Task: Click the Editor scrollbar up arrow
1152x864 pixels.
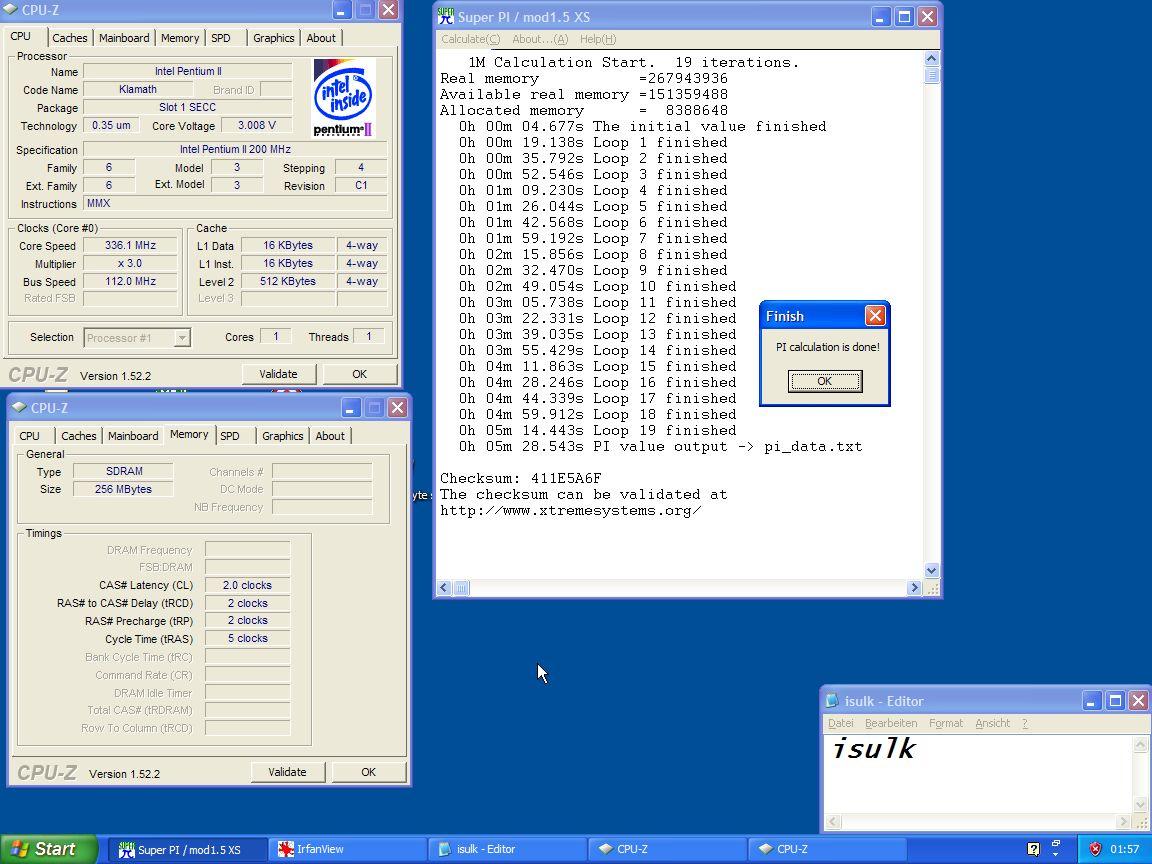Action: tap(1140, 745)
